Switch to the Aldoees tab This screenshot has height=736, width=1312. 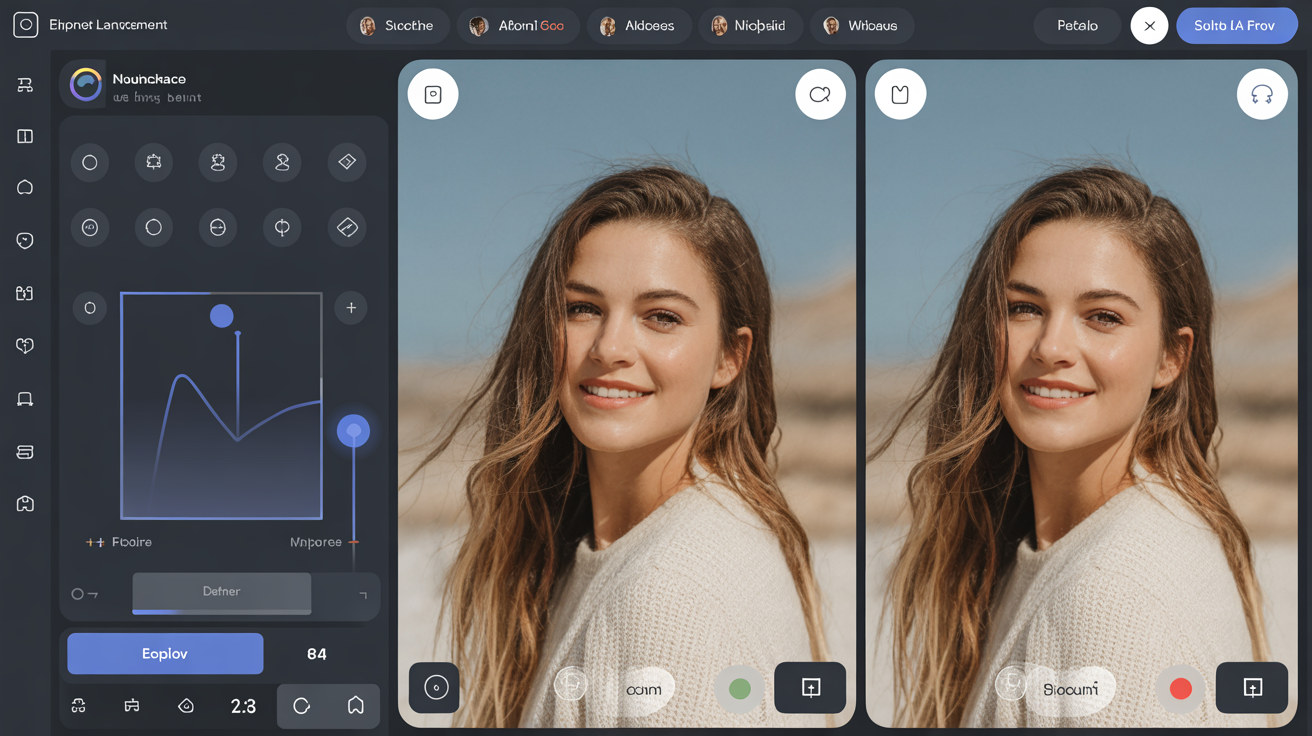point(638,26)
